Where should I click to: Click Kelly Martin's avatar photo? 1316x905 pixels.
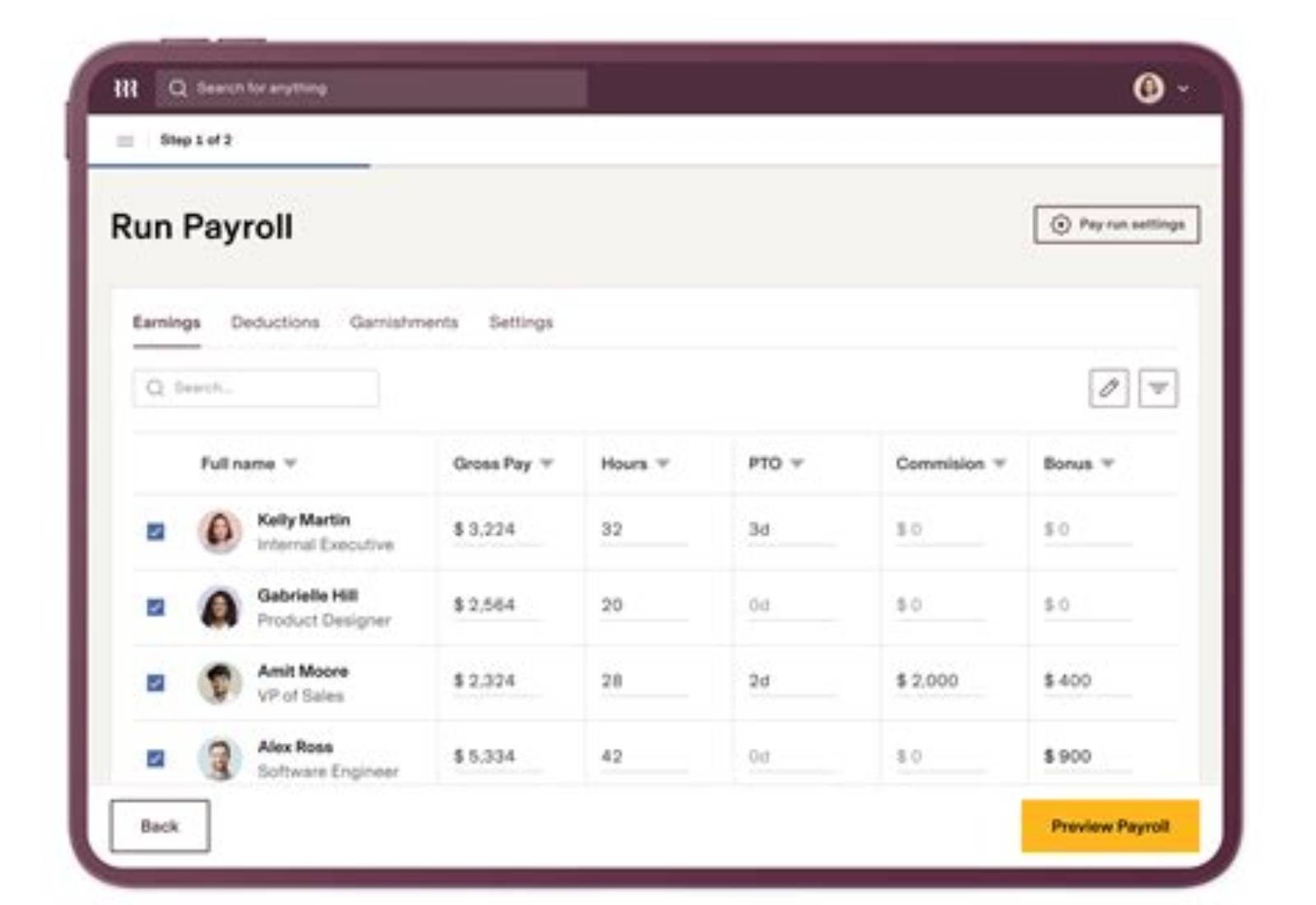click(x=220, y=531)
